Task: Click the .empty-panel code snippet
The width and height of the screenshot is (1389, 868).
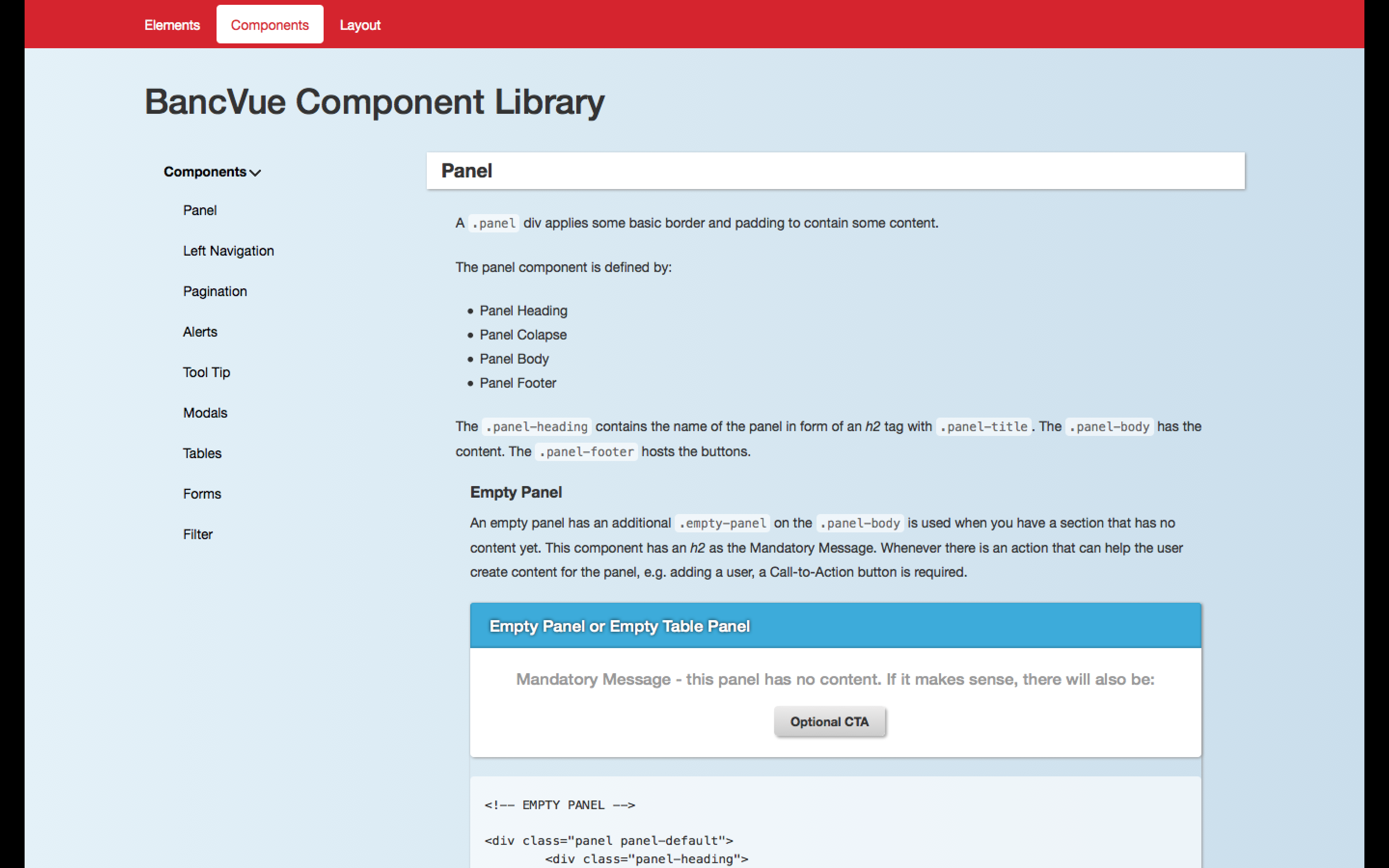Action: pos(722,523)
